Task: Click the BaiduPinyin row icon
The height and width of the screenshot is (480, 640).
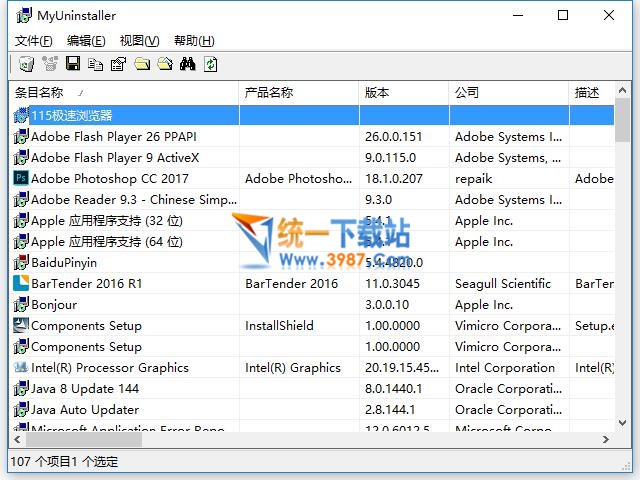Action: 21,262
